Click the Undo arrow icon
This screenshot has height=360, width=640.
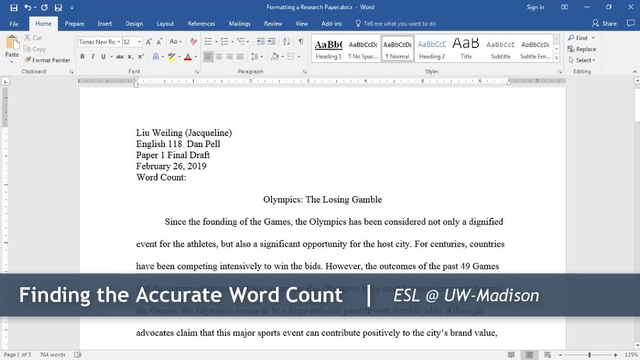[x=27, y=7]
